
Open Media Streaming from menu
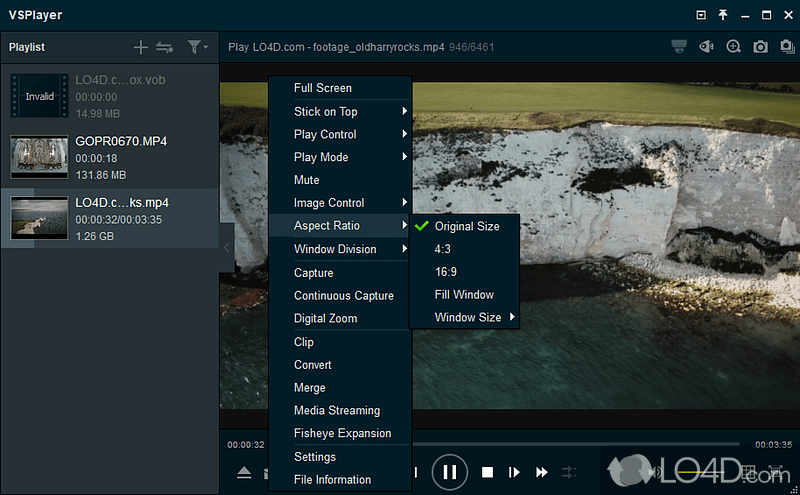(340, 410)
